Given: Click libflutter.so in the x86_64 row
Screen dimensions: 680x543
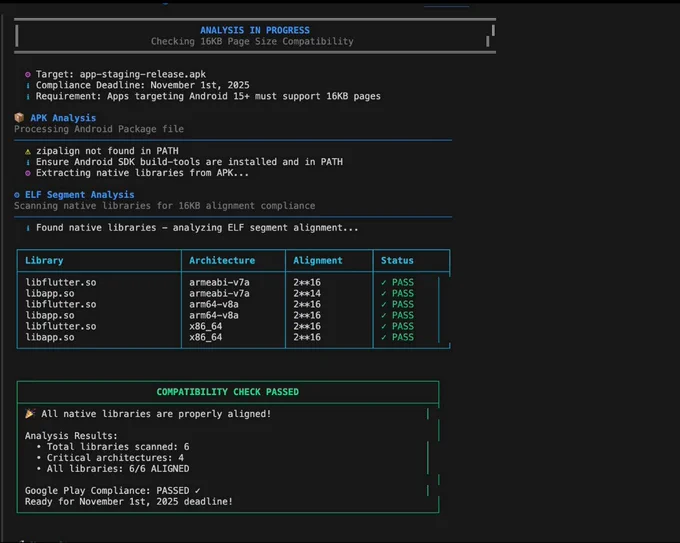Looking at the screenshot, I should 61,326.
